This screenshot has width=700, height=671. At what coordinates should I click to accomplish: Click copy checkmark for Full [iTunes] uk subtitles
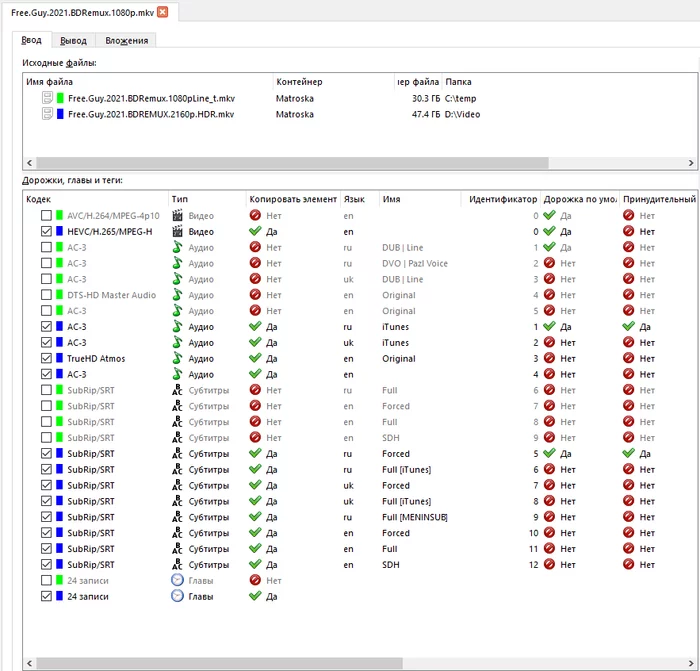coord(255,501)
